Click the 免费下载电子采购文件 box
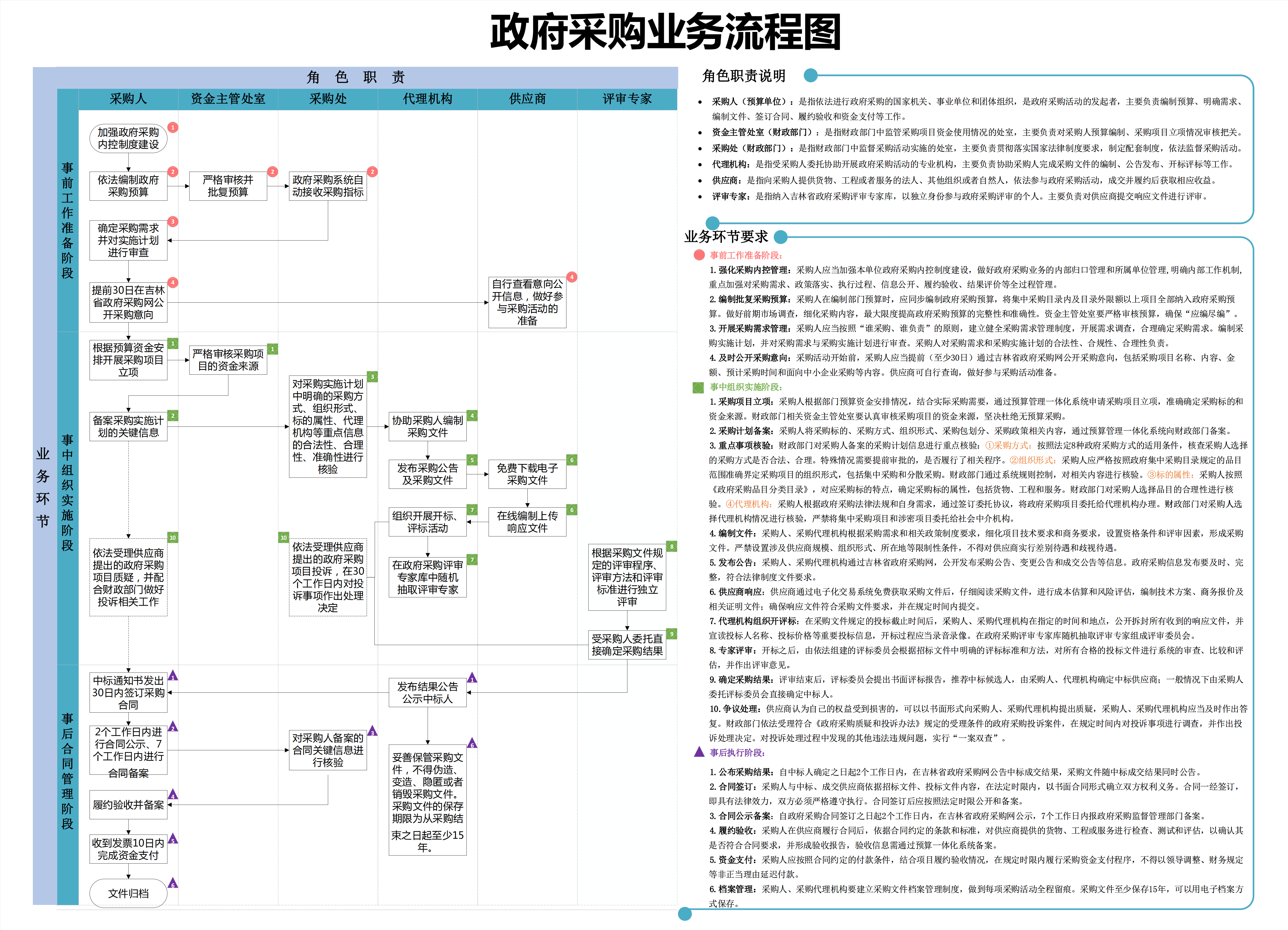This screenshot has width=1288, height=930. click(x=528, y=474)
